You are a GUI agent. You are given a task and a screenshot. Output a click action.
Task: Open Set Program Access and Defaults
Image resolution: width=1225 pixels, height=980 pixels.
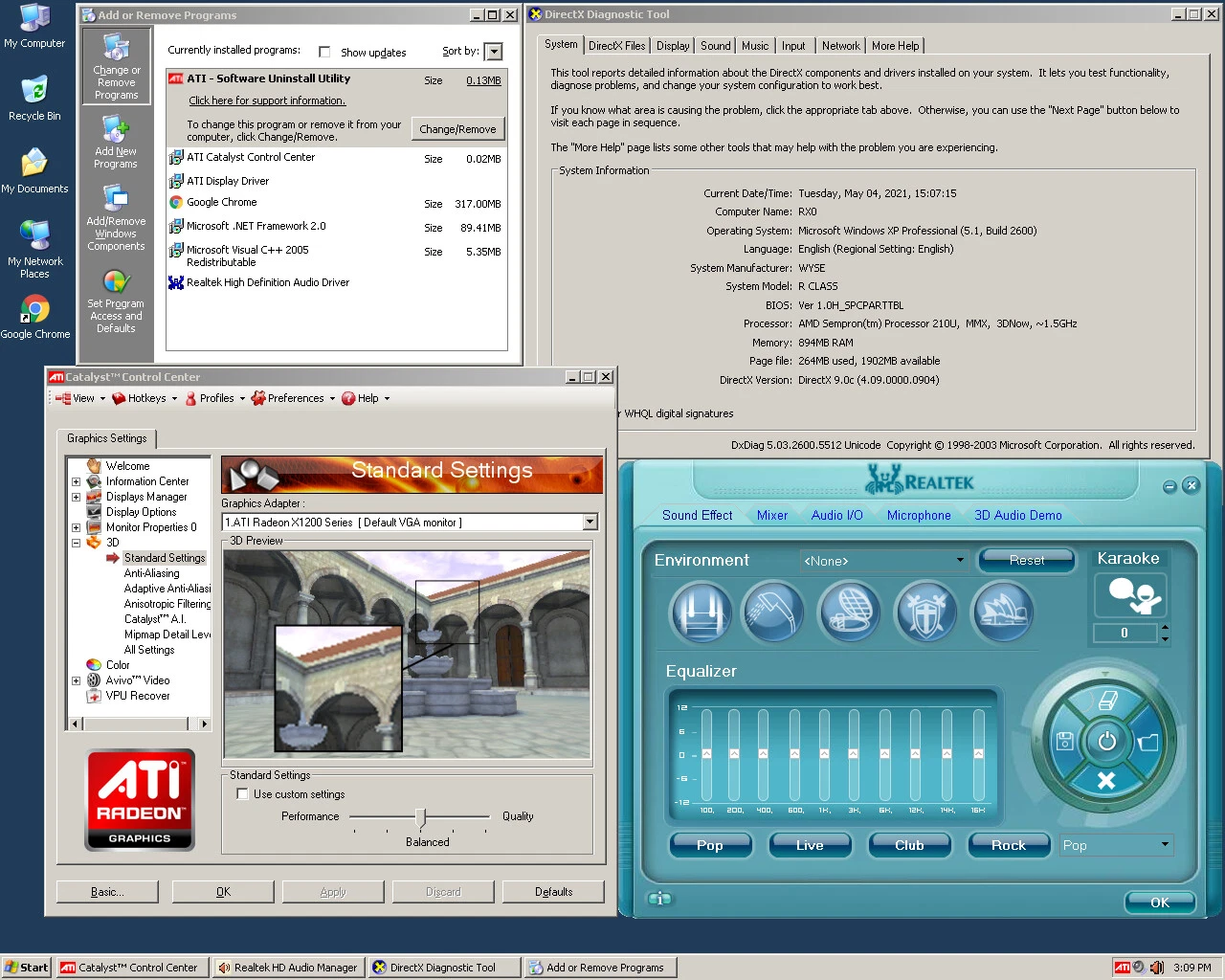[116, 302]
